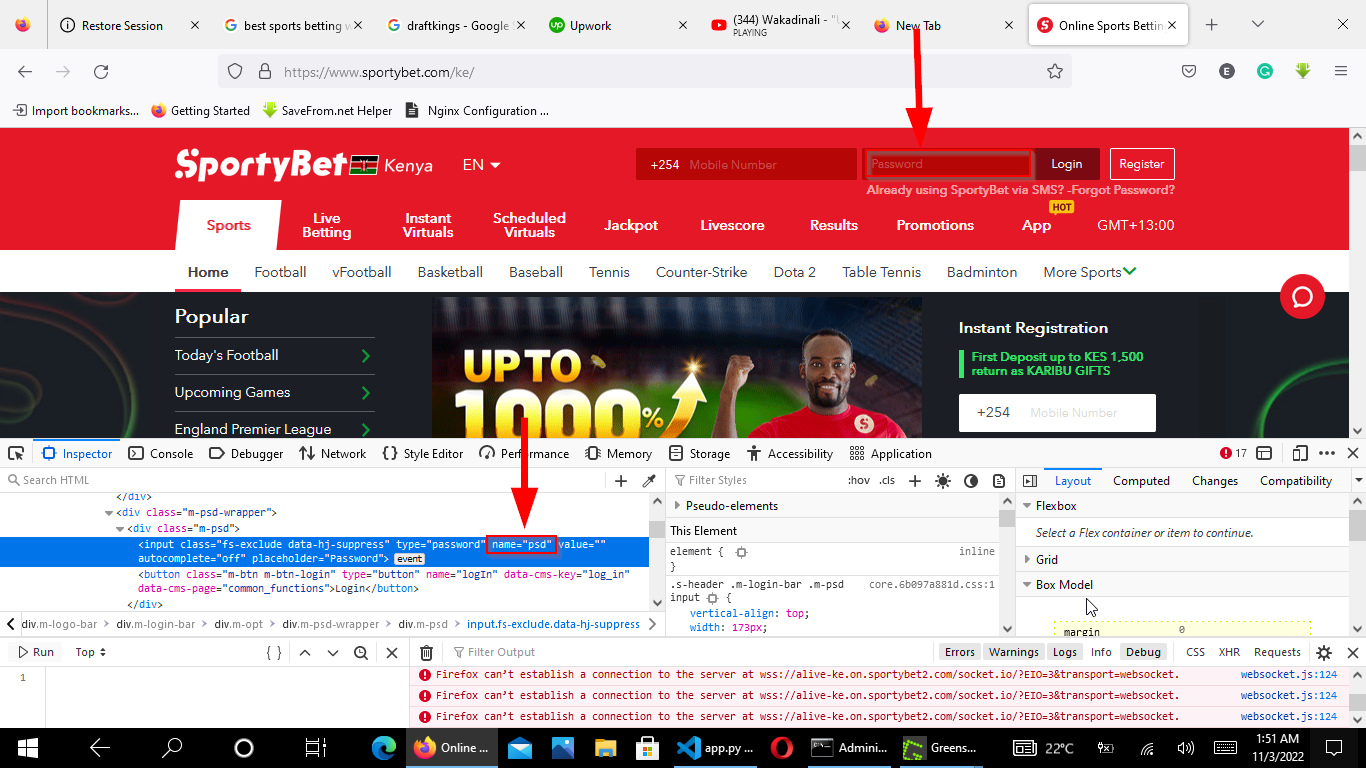This screenshot has height=768, width=1366.
Task: Open the EN language dropdown
Action: [482, 165]
